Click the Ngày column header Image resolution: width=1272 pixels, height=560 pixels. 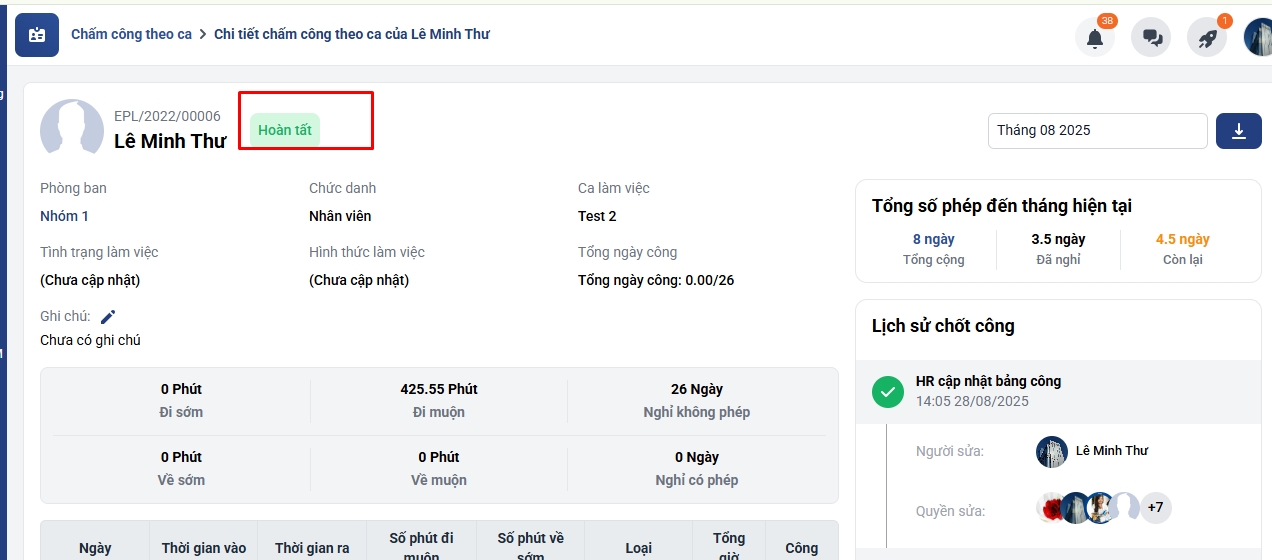pos(95,548)
